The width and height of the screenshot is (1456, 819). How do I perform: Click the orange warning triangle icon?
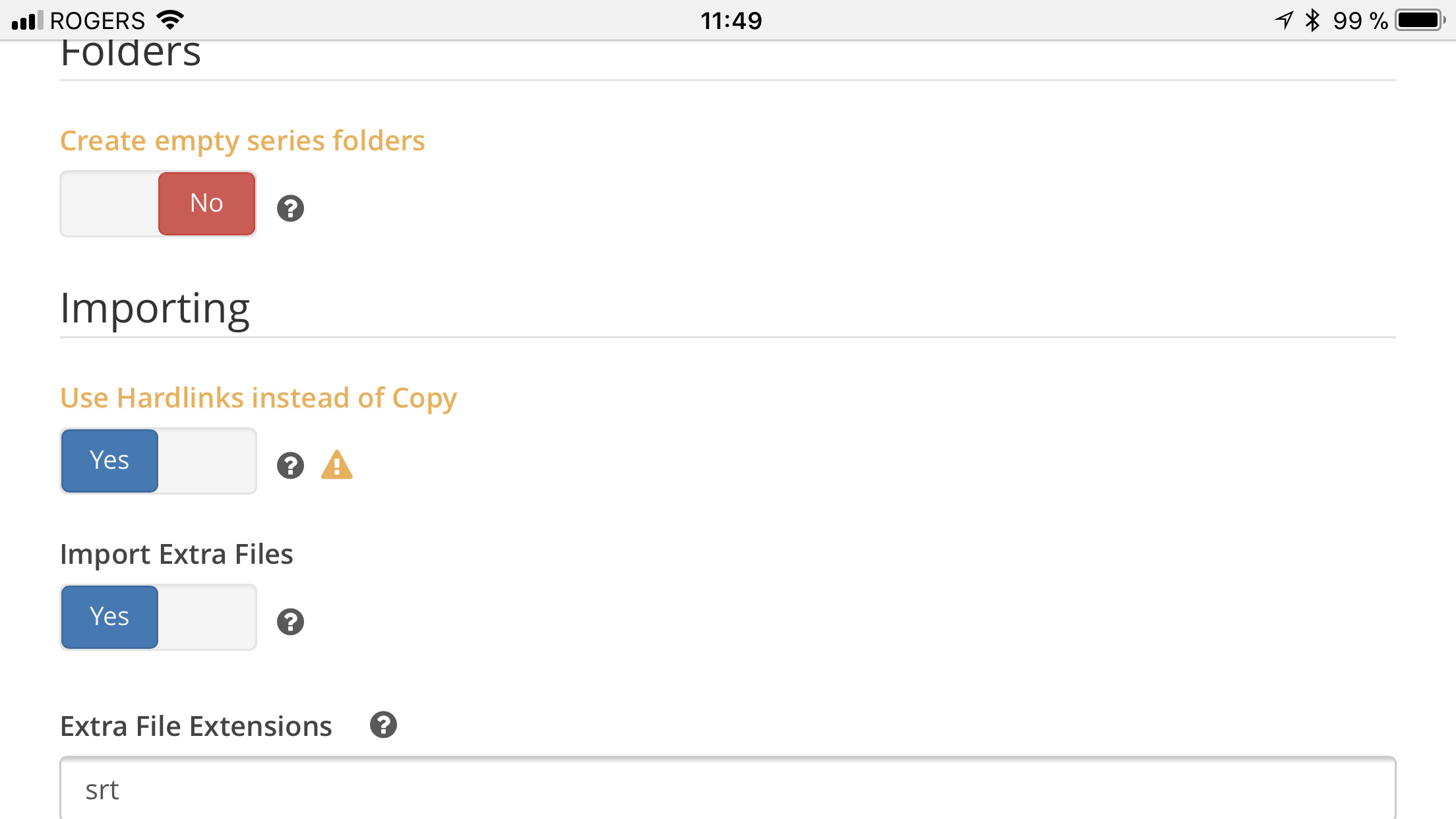[337, 464]
